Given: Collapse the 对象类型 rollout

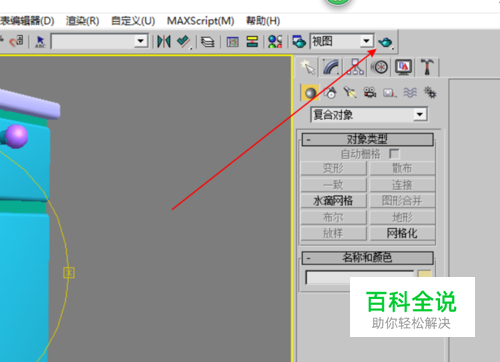Looking at the screenshot, I should point(368,139).
